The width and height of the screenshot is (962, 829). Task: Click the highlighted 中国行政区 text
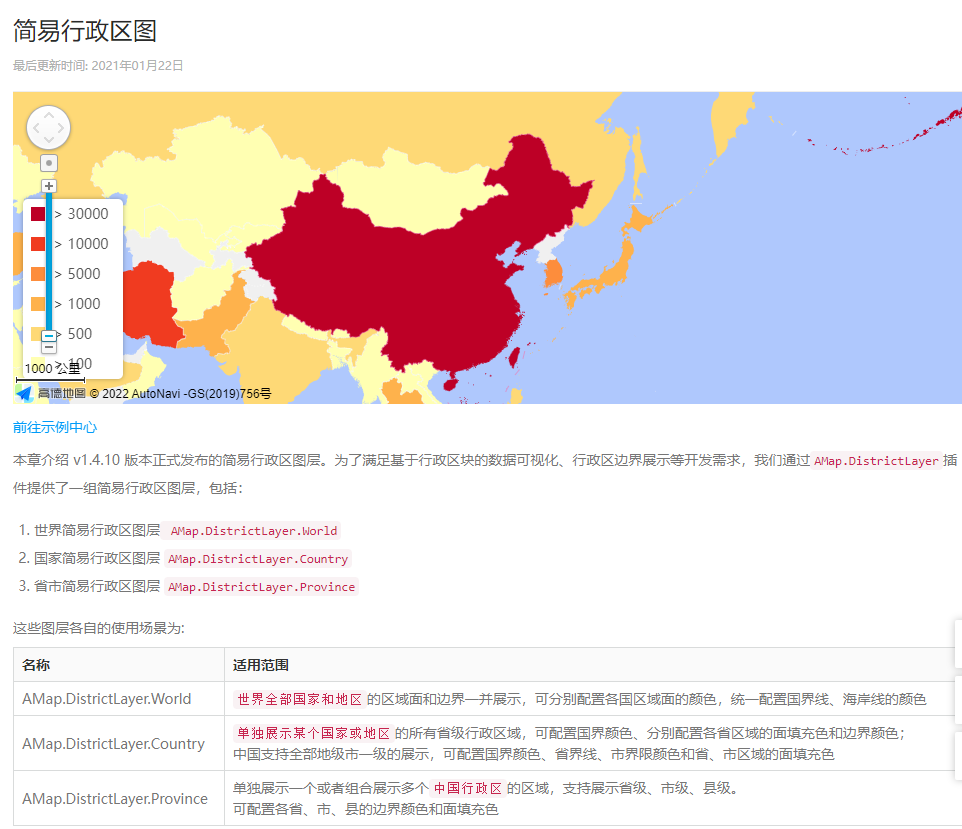tap(468, 788)
